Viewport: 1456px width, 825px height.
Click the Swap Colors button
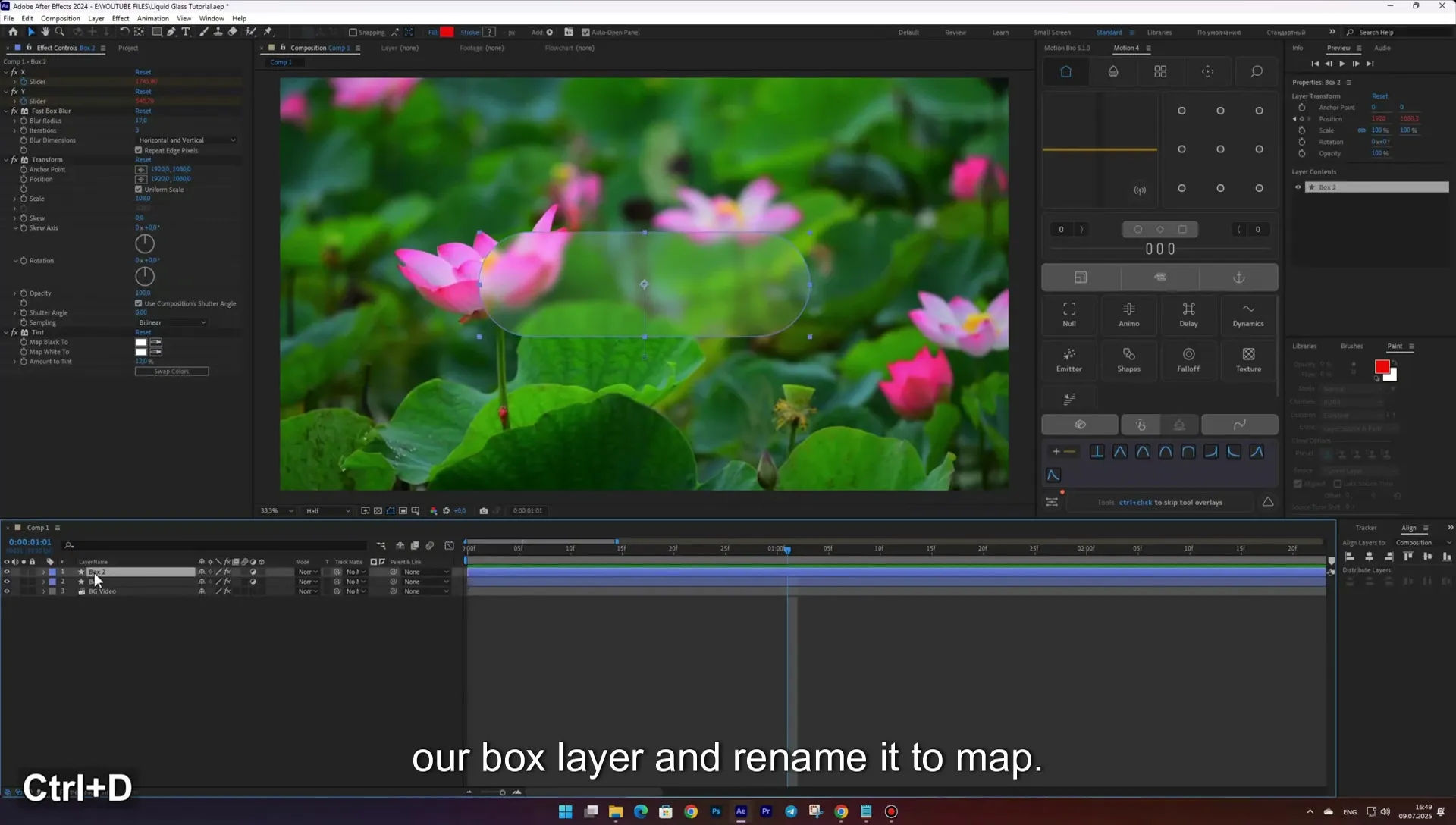click(172, 372)
